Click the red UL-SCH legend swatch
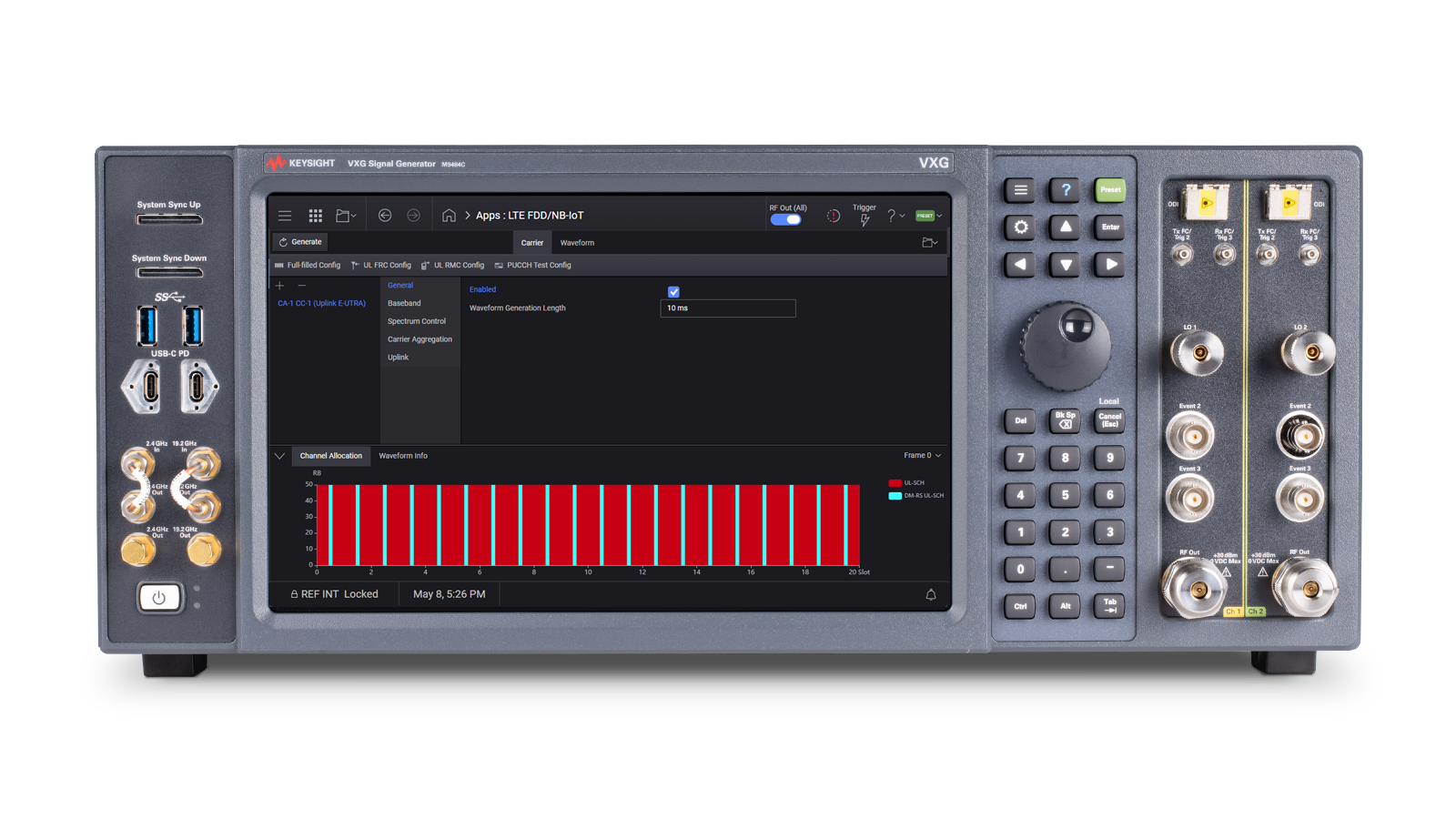 pos(895,483)
